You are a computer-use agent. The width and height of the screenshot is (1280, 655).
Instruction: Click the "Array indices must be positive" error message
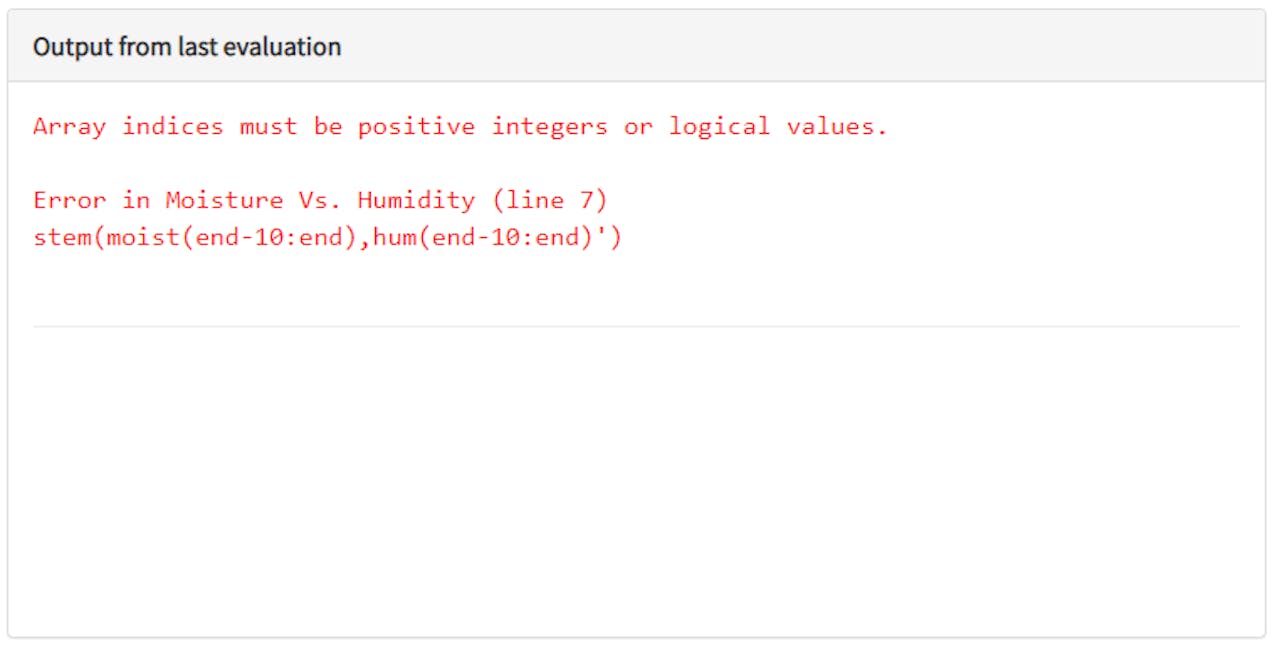460,127
